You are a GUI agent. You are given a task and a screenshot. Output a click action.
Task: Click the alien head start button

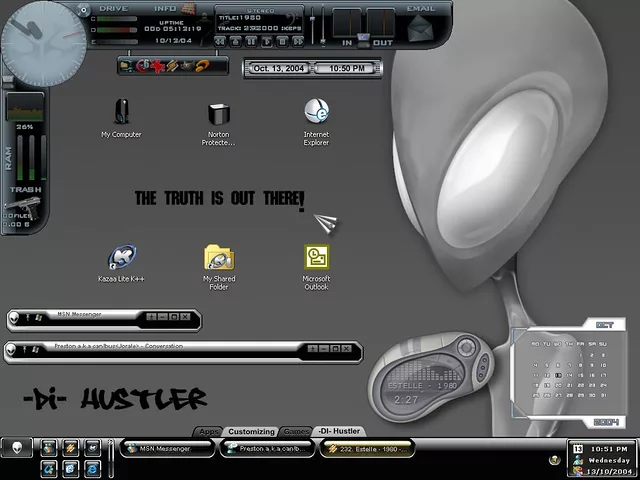tap(17, 449)
